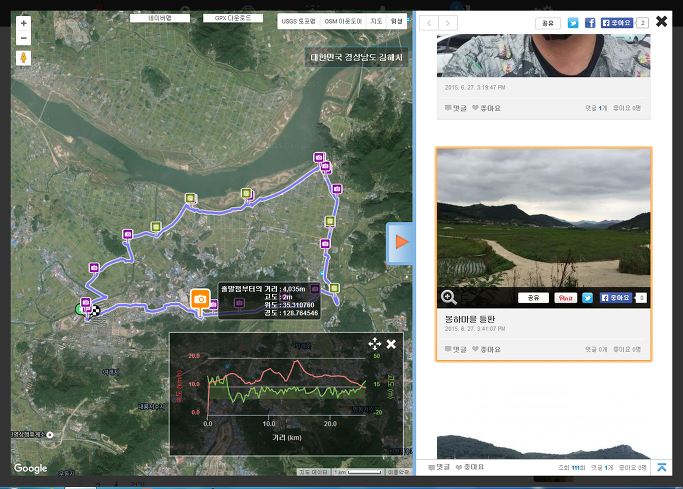This screenshot has height=489, width=683.
Task: Close the photo viewer panel
Action: (661, 21)
